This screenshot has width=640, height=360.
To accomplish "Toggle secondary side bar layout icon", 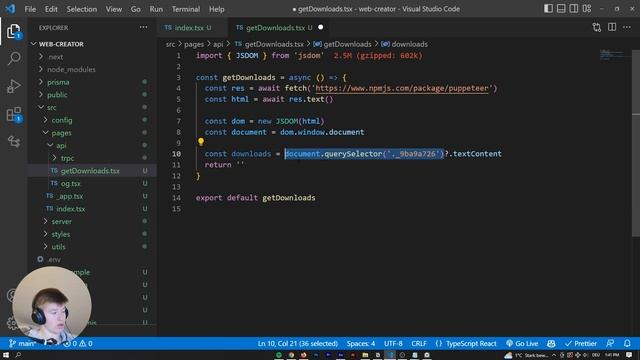I will click(x=573, y=9).
